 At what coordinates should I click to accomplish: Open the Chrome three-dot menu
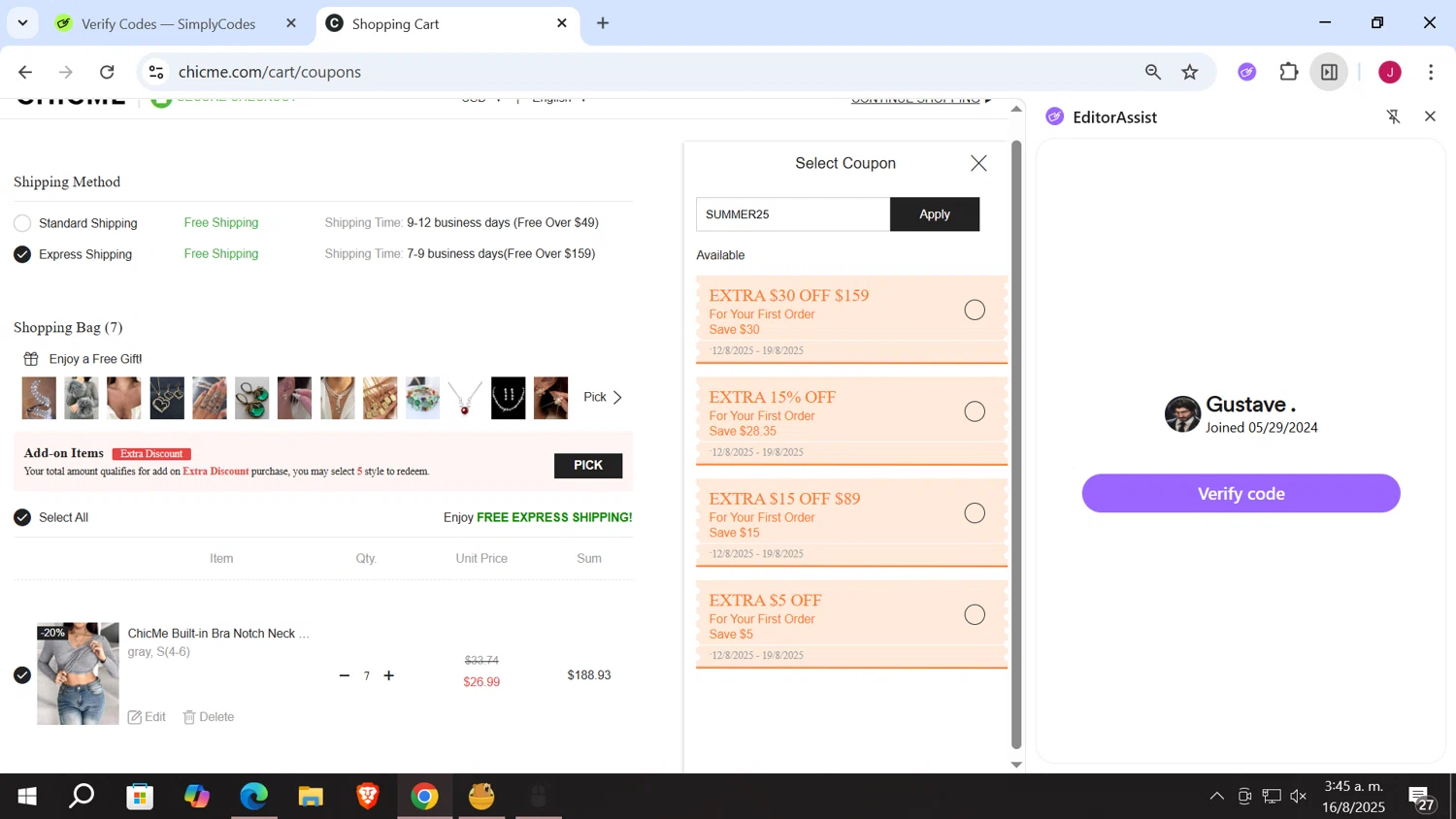point(1431,72)
